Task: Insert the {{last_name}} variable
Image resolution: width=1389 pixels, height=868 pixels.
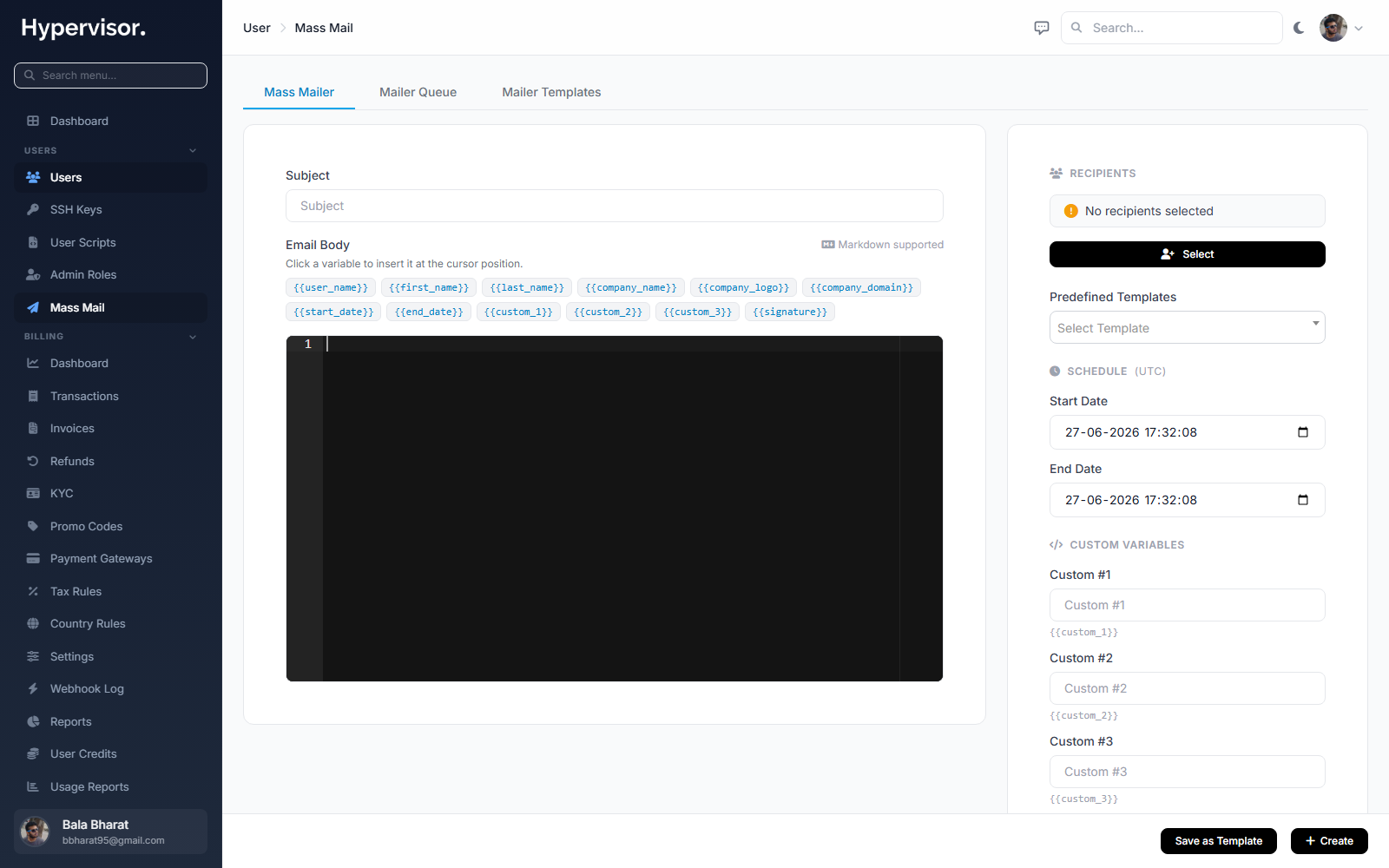Action: 527,287
